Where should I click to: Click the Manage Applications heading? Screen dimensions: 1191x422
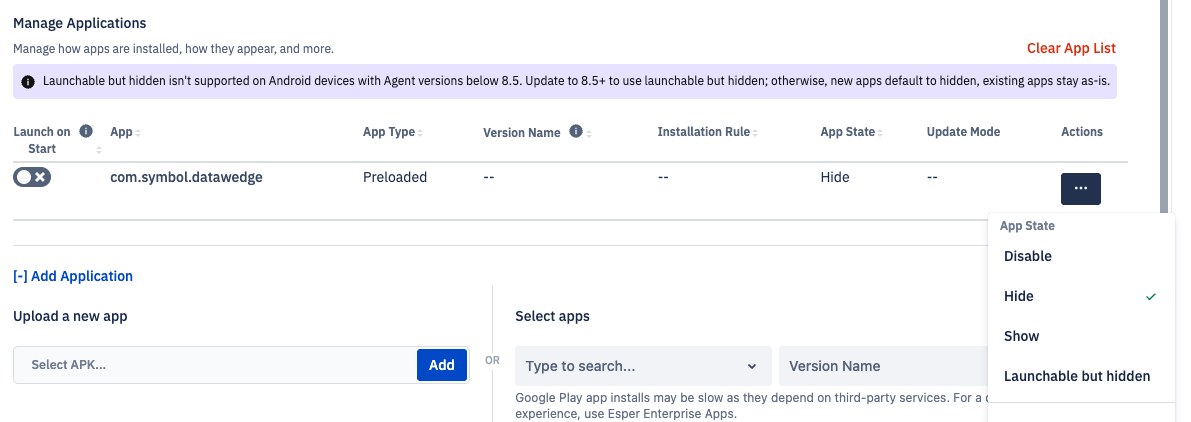pos(80,24)
